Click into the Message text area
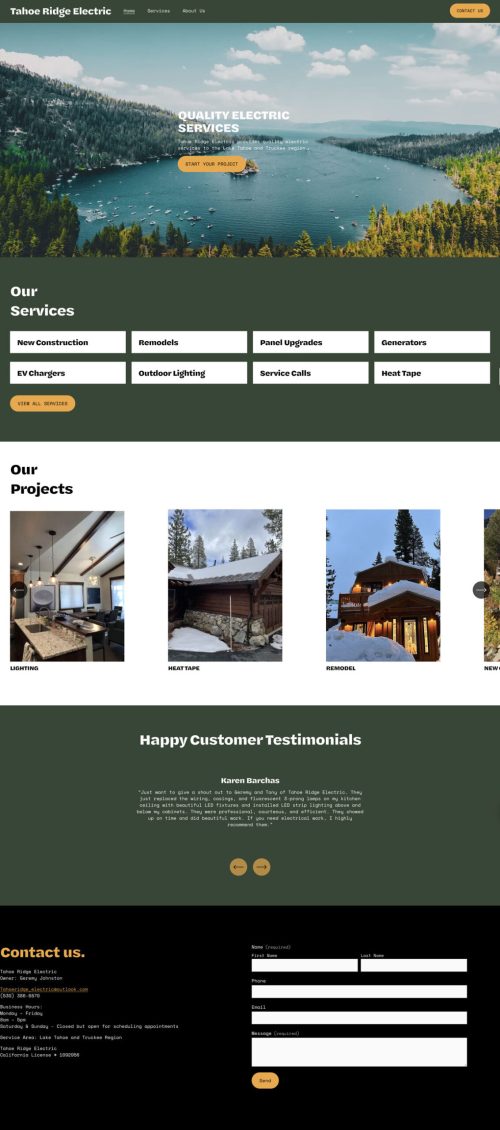 point(360,1052)
